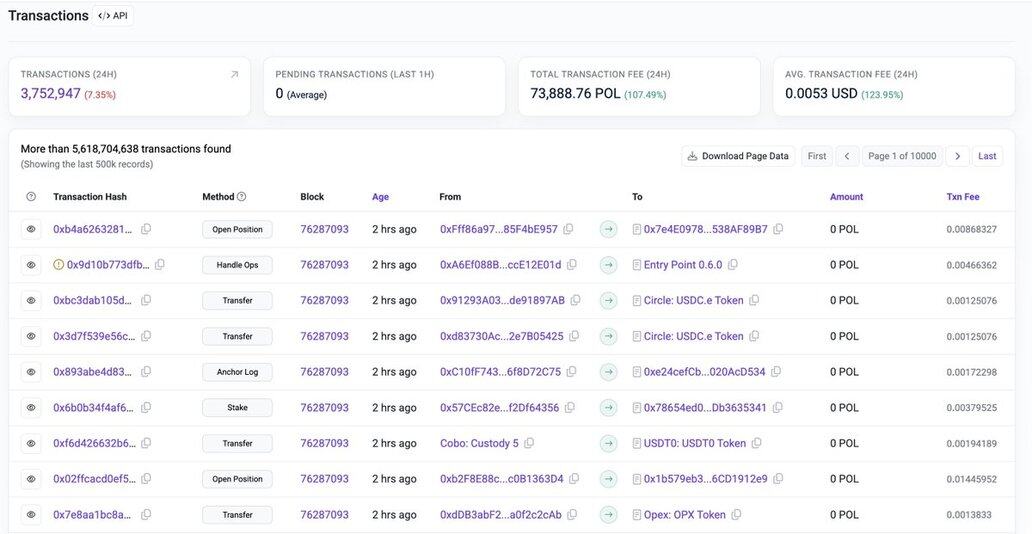Preview transaction 0x6b0b34f4af6 with eye icon
1032x534 pixels.
(x=31, y=408)
